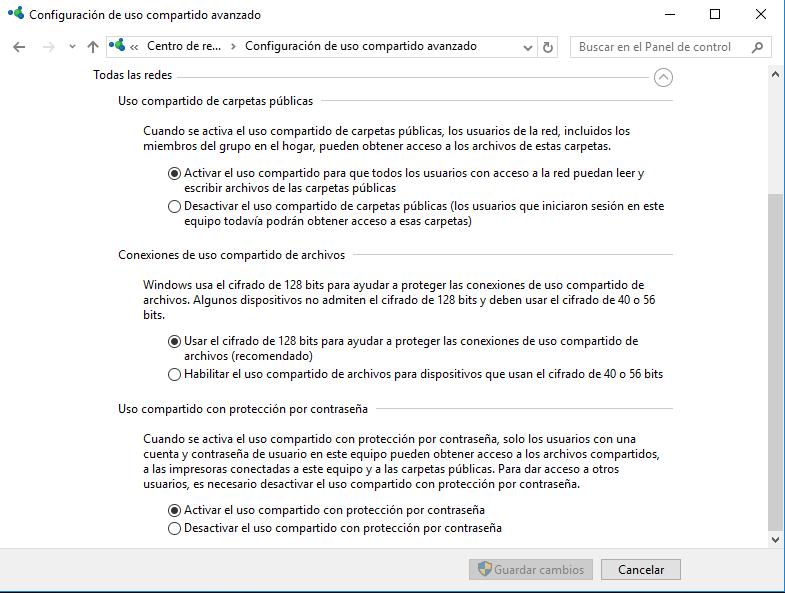Click the scrollbar down arrow
Image resolution: width=785 pixels, height=593 pixels.
[775, 539]
